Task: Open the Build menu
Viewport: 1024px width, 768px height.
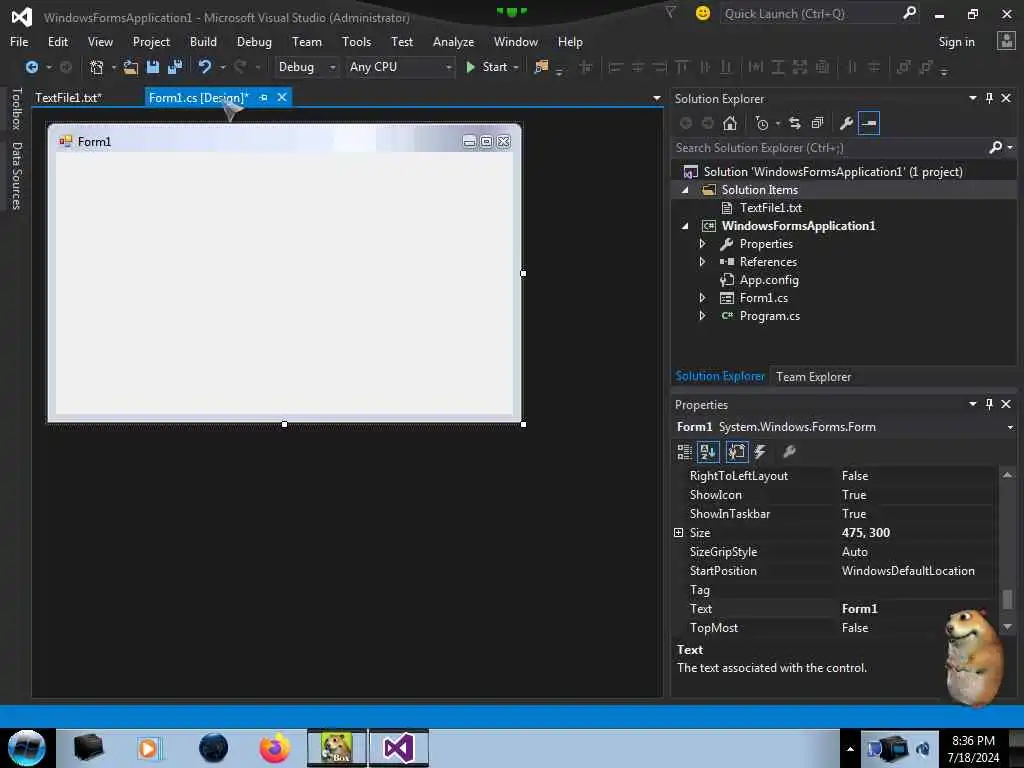Action: coord(203,42)
